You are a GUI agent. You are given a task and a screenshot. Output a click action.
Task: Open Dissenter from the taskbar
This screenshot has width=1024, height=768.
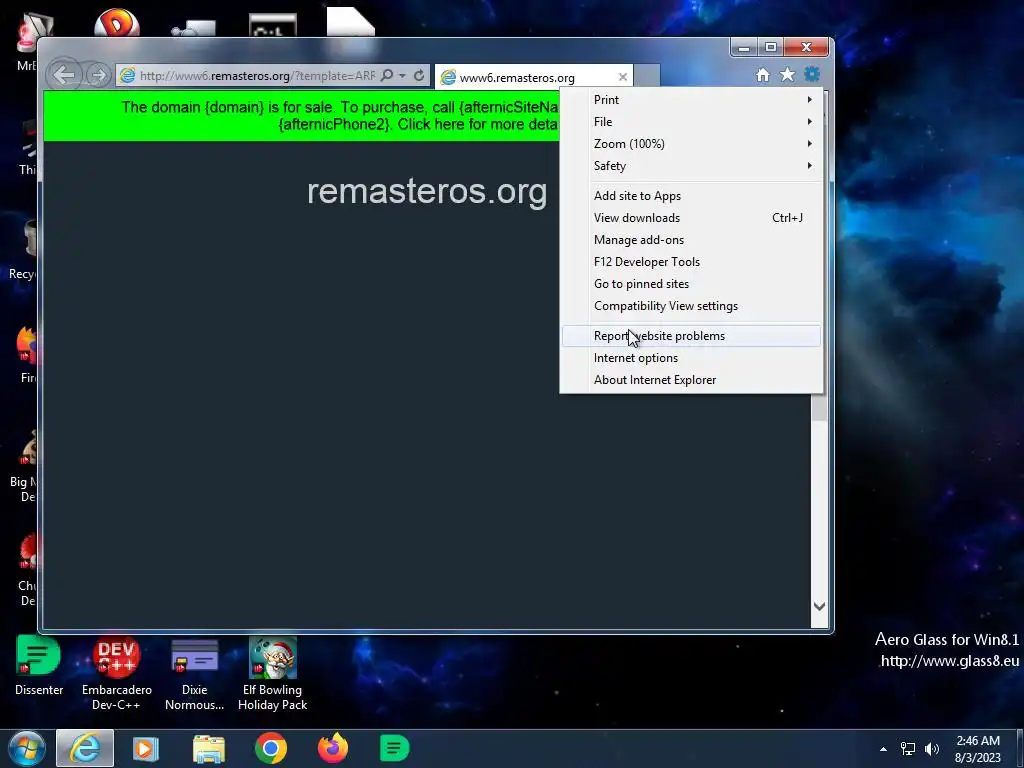pos(394,748)
